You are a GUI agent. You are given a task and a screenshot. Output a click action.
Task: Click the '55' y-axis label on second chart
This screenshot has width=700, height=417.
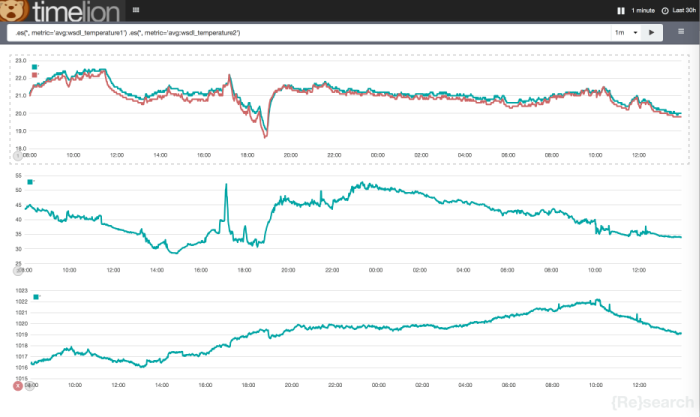[x=18, y=175]
